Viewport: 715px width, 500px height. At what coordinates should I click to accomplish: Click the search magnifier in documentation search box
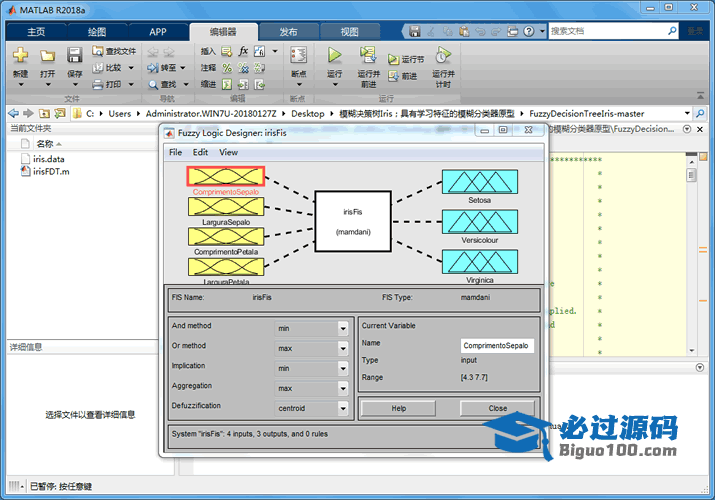tap(672, 31)
